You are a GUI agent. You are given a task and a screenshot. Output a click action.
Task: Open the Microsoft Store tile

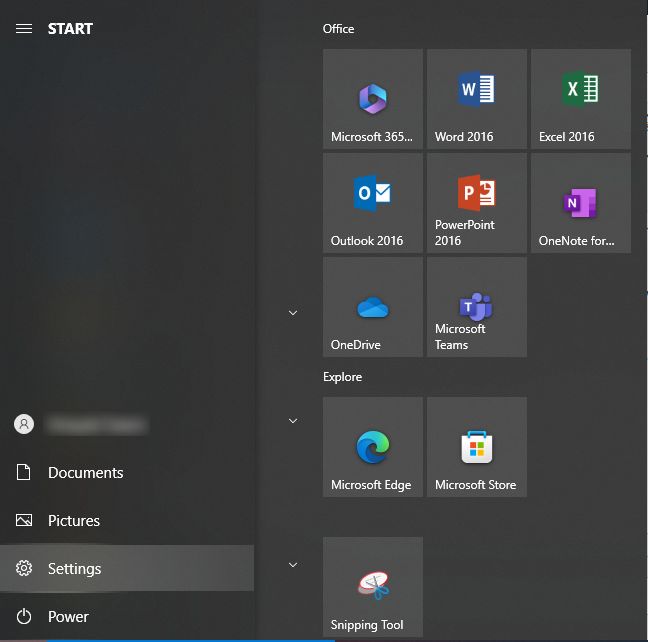coord(476,447)
